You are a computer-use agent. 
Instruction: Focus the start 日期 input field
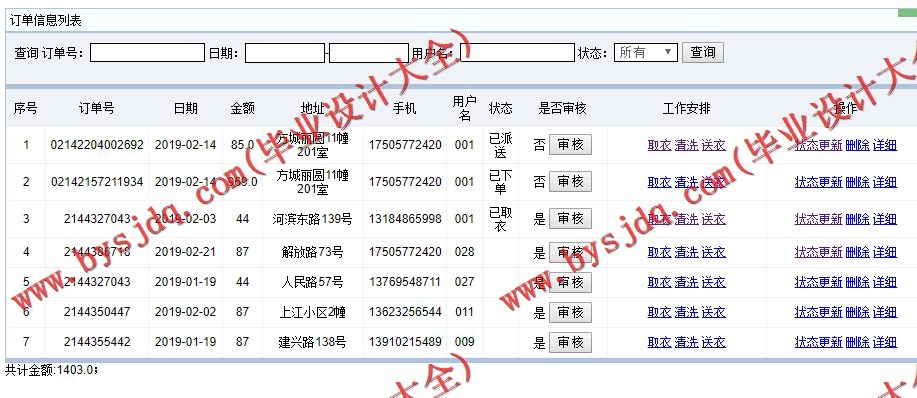click(x=285, y=53)
